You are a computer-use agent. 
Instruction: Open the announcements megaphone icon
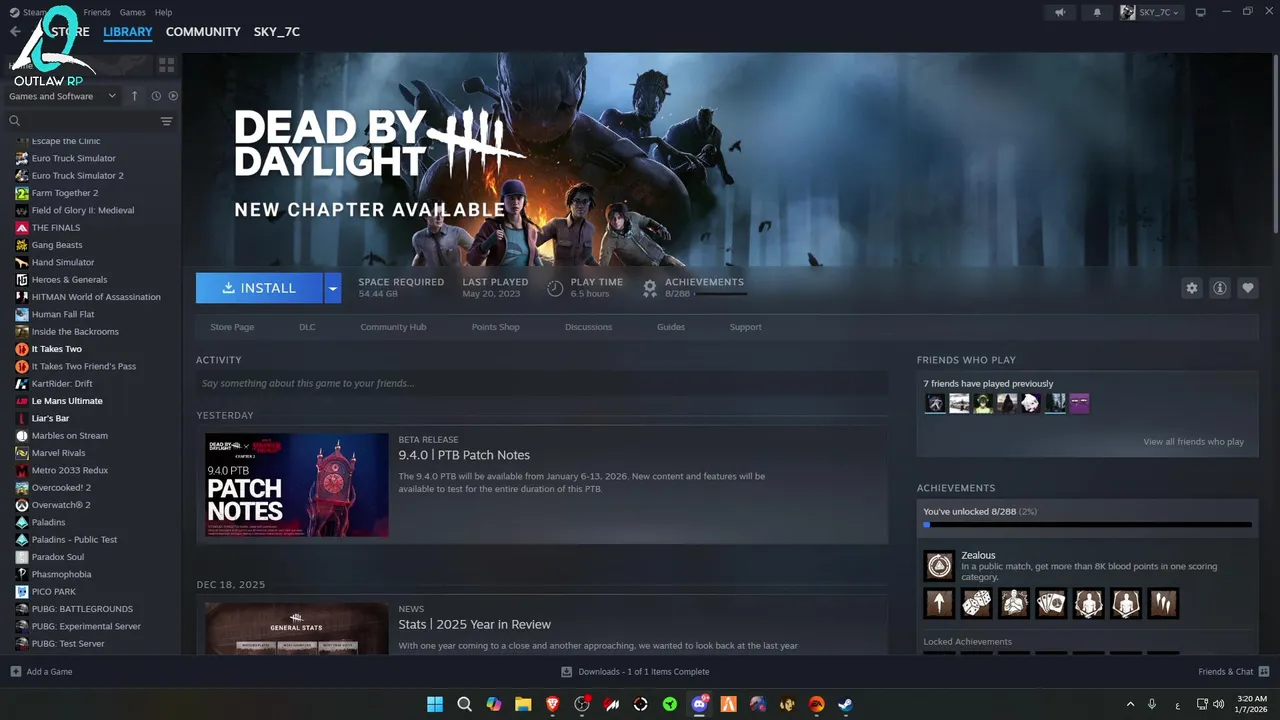click(1061, 12)
